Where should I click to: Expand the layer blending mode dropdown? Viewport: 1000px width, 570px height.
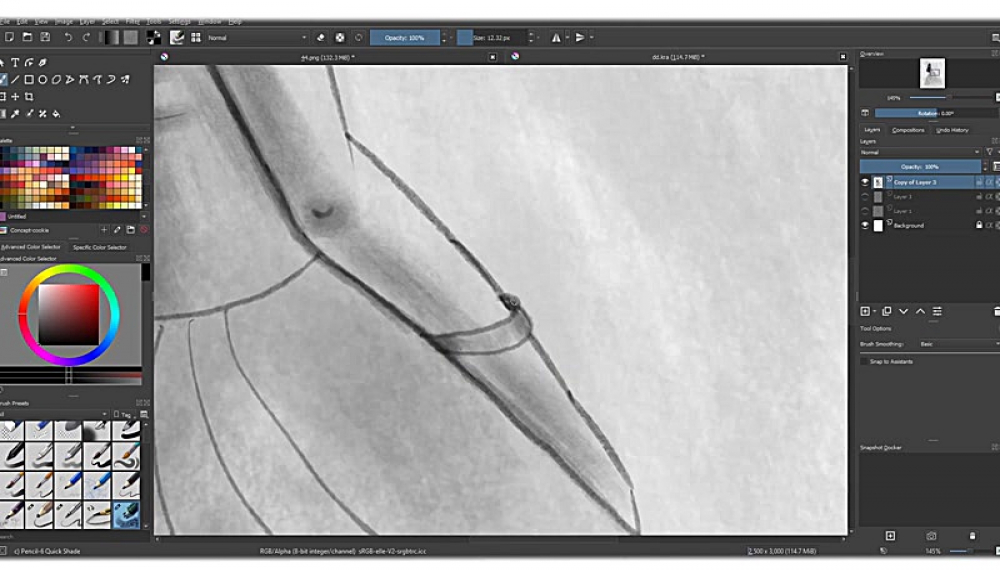(x=920, y=152)
